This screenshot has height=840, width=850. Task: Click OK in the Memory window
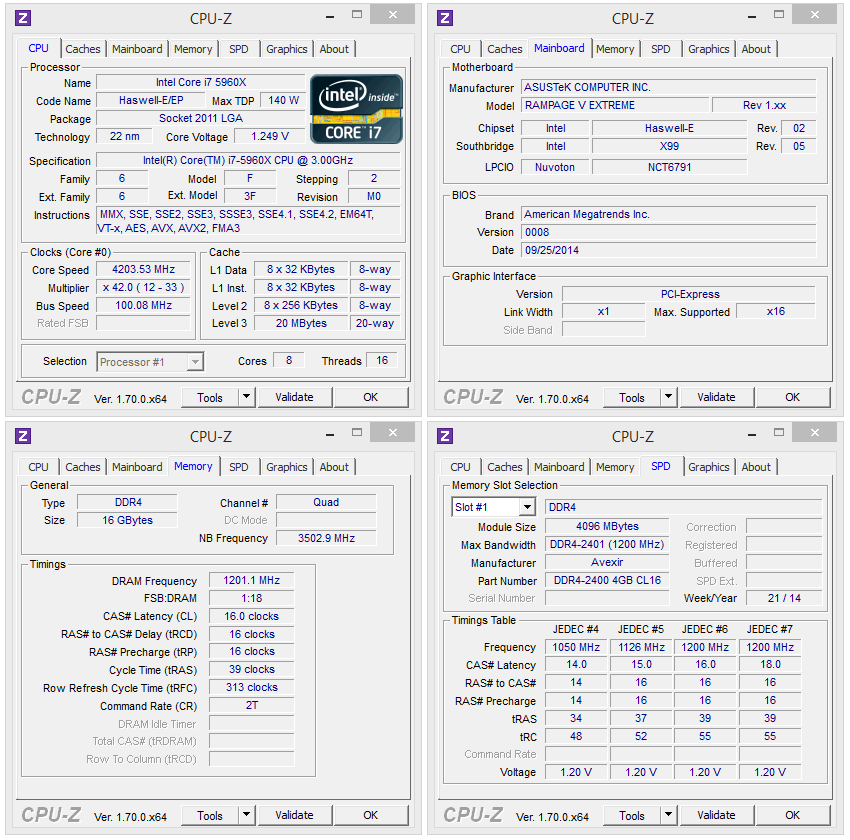371,815
